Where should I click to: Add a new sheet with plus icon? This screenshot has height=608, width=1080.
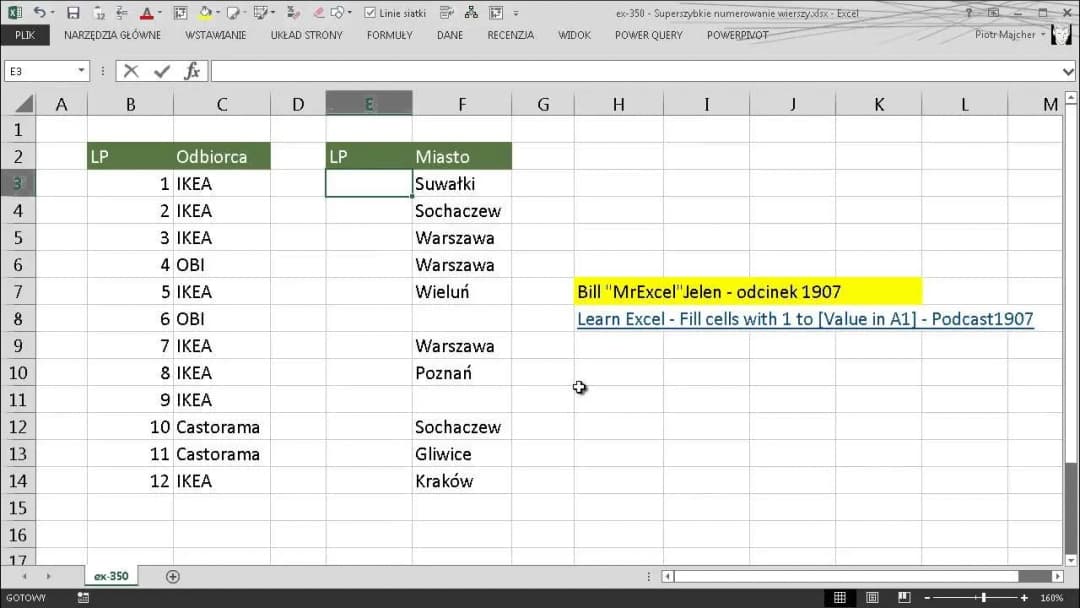[172, 576]
